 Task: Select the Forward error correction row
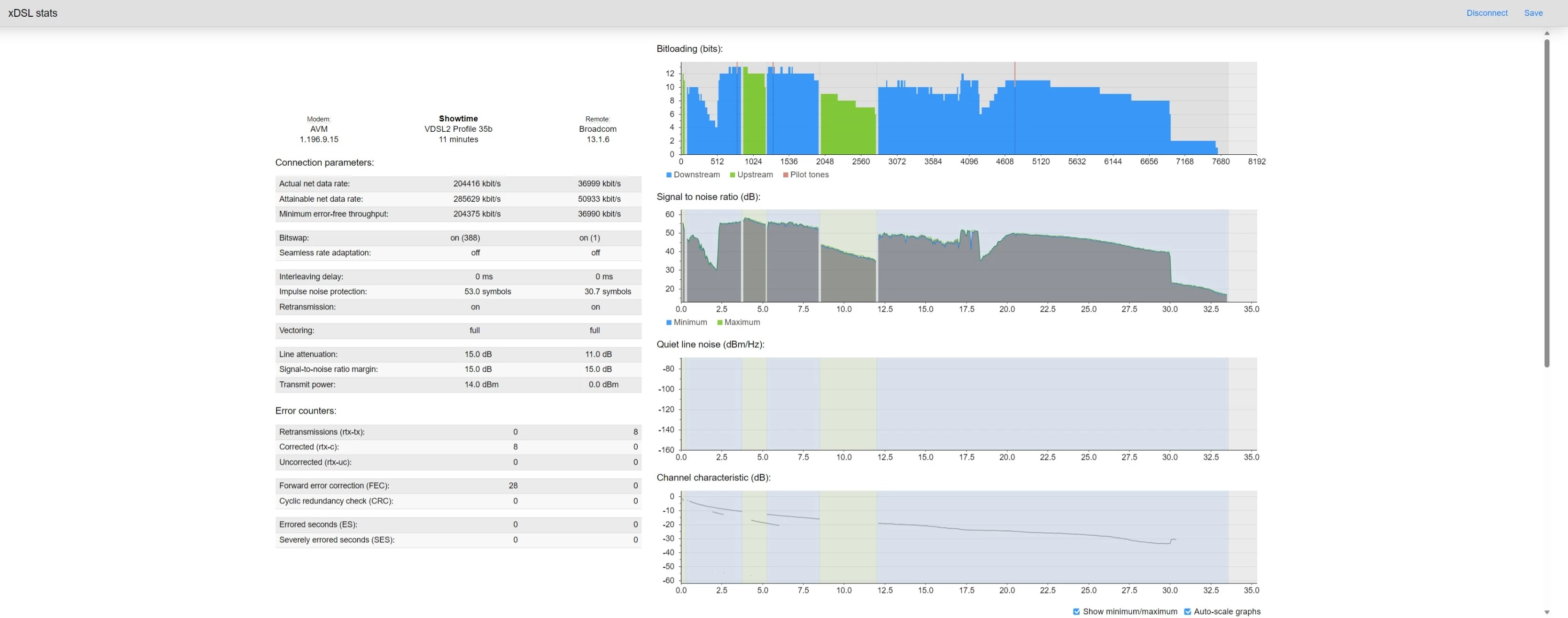(x=458, y=485)
